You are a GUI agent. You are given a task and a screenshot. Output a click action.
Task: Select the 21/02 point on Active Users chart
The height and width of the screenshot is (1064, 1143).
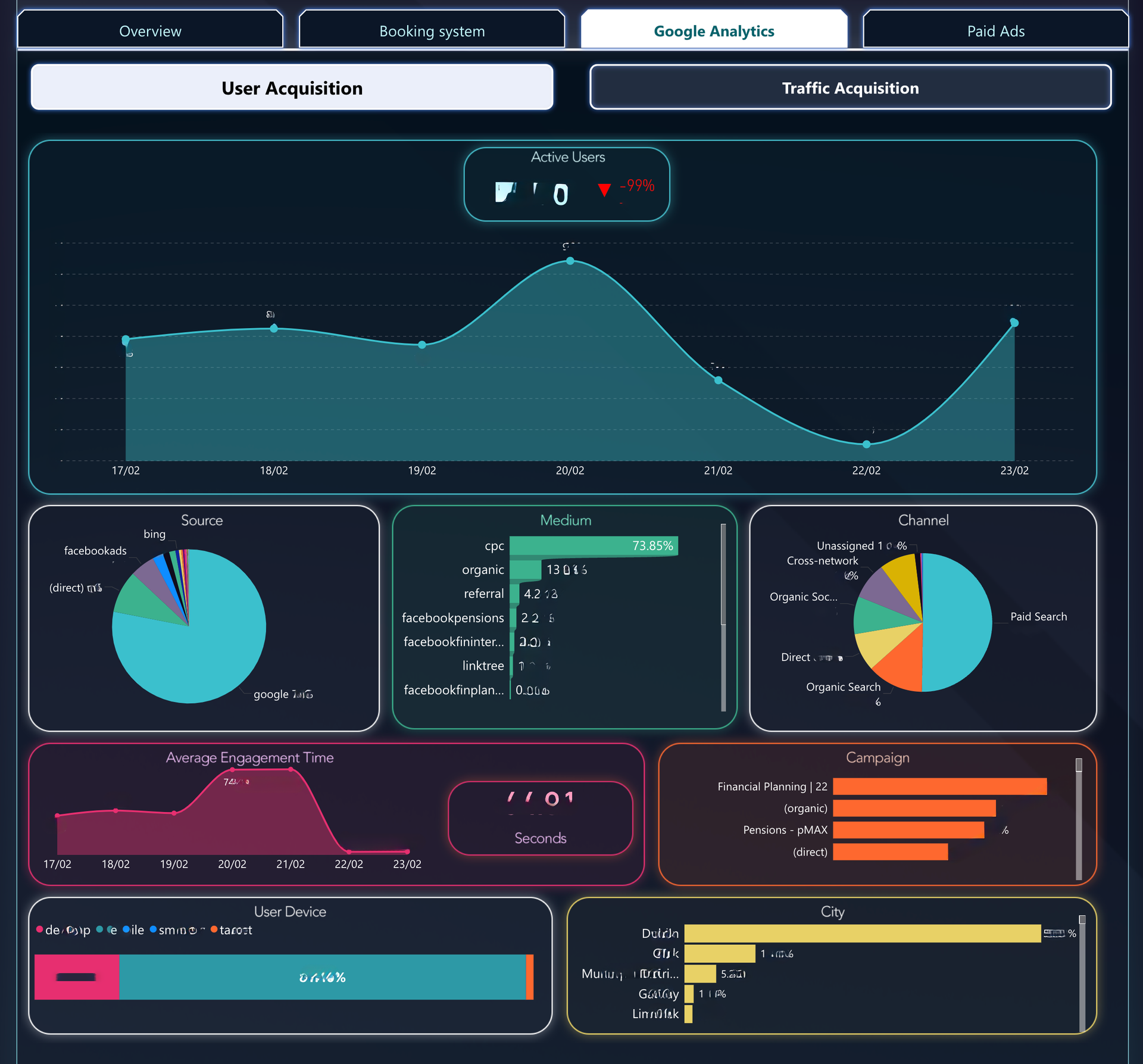[719, 380]
